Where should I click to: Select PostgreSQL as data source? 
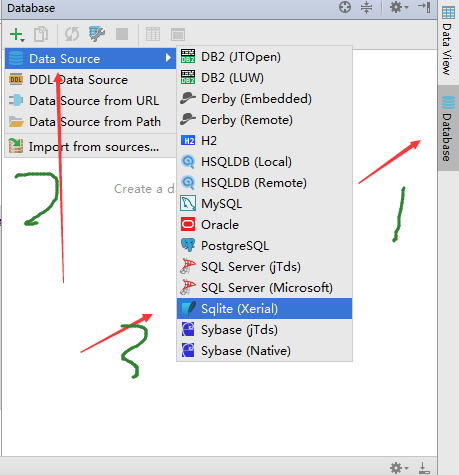click(264, 246)
